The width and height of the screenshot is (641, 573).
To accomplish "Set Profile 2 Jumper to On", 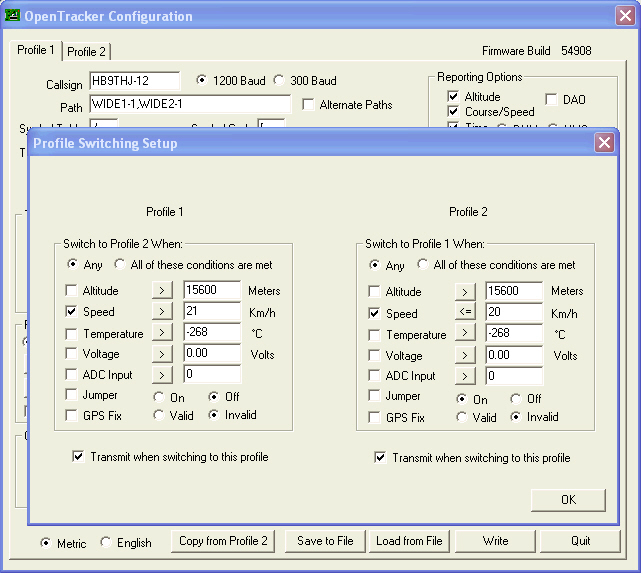I will tap(472, 399).
